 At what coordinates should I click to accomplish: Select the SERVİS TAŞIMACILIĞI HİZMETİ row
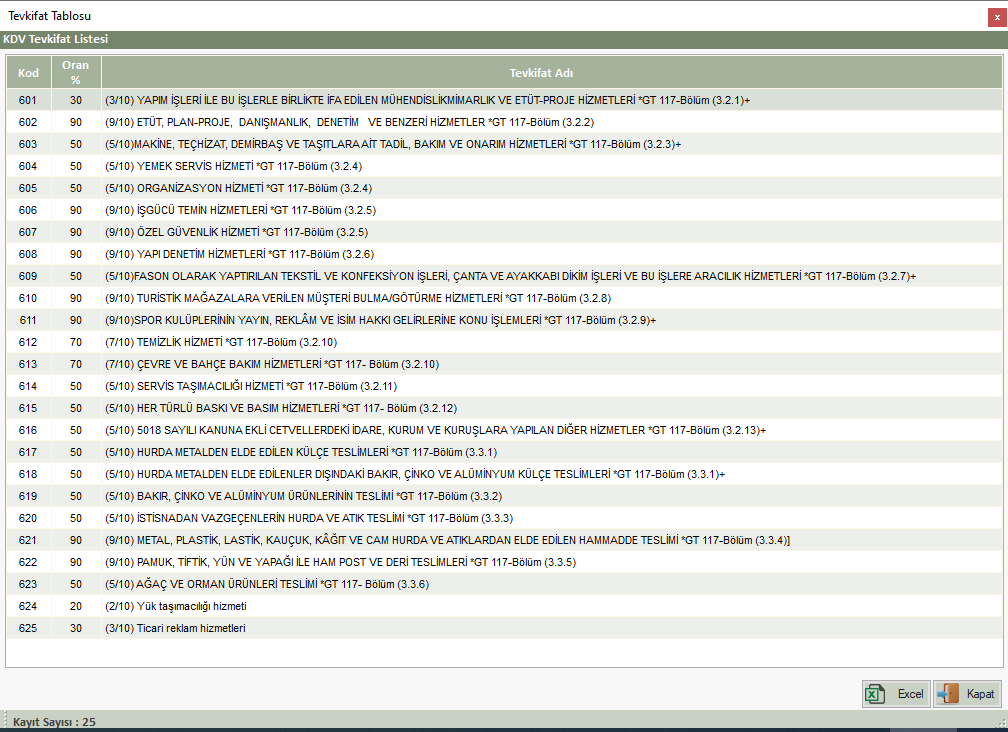click(505, 386)
